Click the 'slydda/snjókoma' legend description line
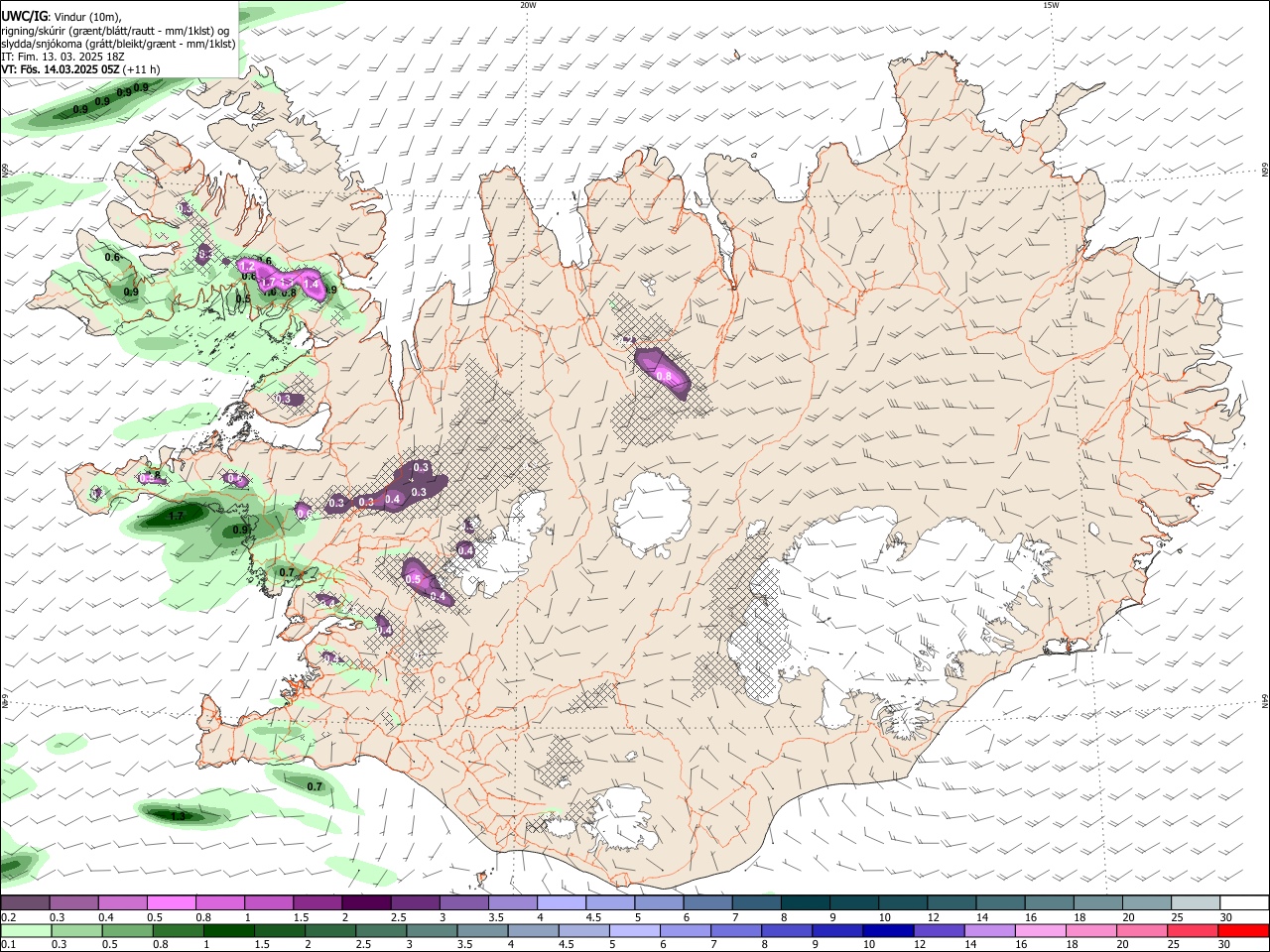The width and height of the screenshot is (1270, 952). (118, 44)
